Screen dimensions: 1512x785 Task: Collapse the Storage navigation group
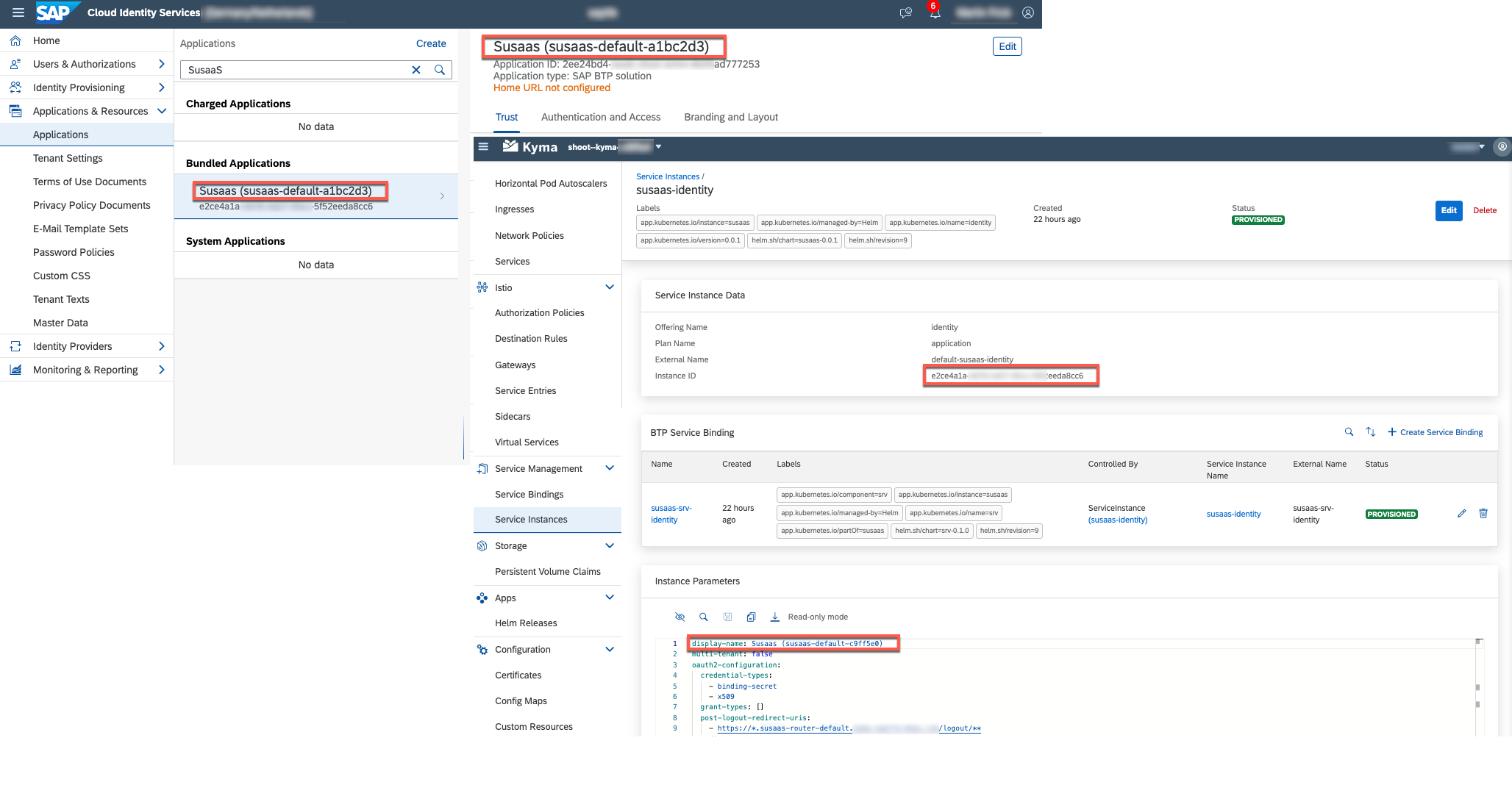(x=610, y=545)
